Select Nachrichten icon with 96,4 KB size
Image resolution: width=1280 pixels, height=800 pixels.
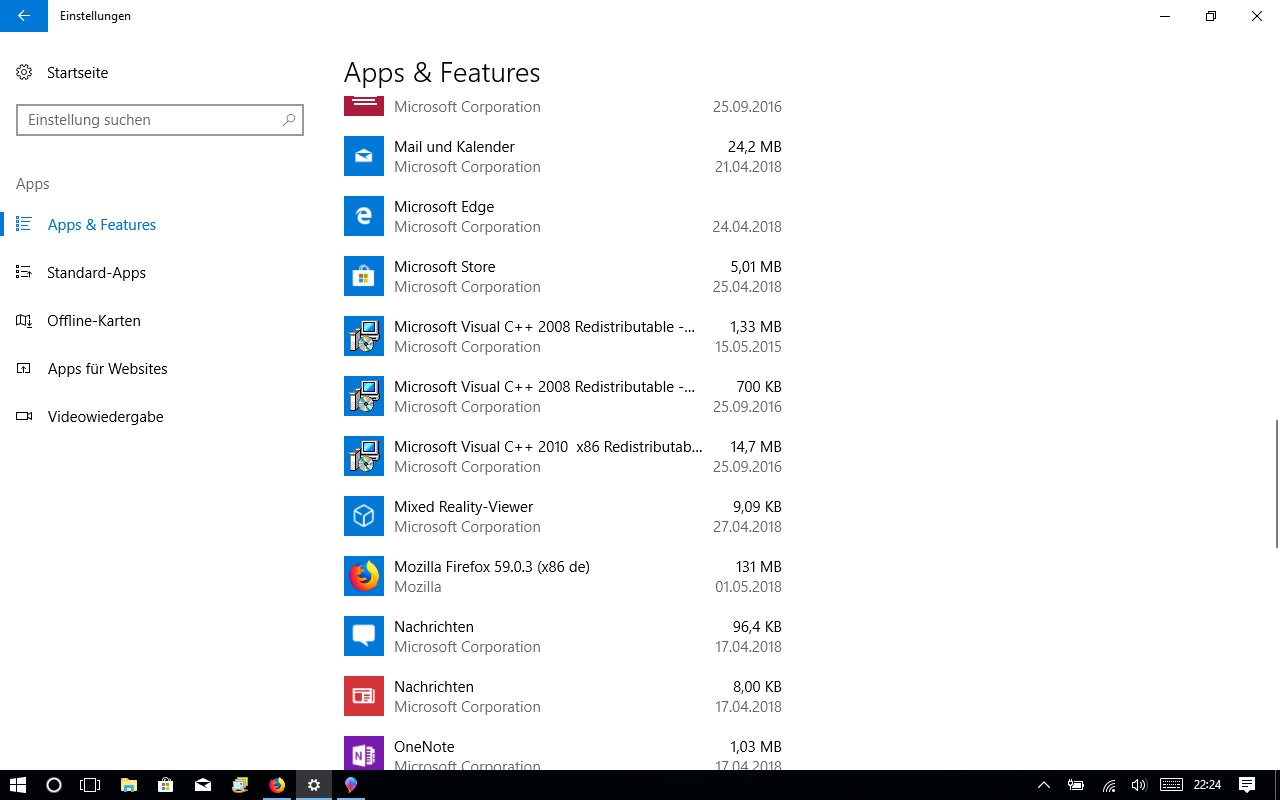[364, 636]
